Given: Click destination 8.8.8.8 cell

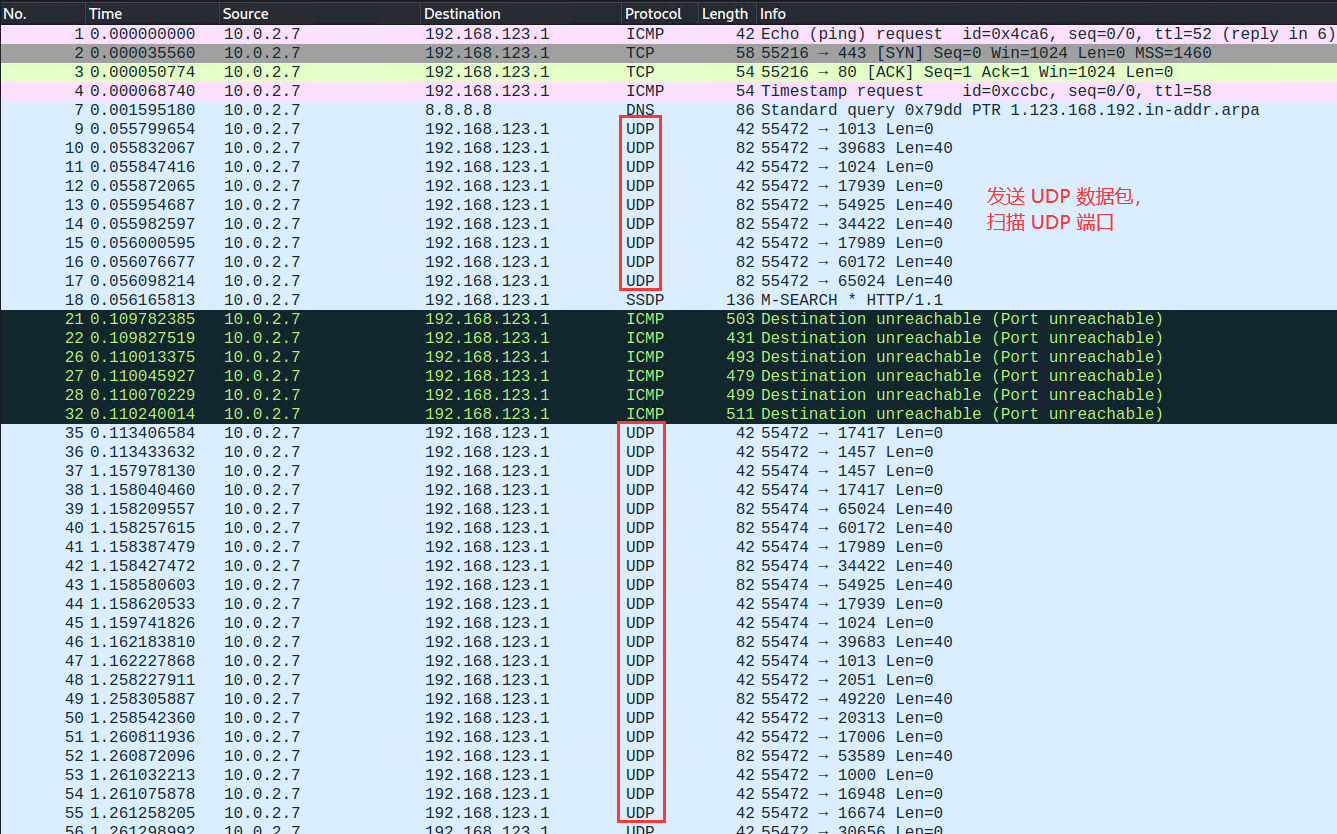Looking at the screenshot, I should tap(458, 110).
